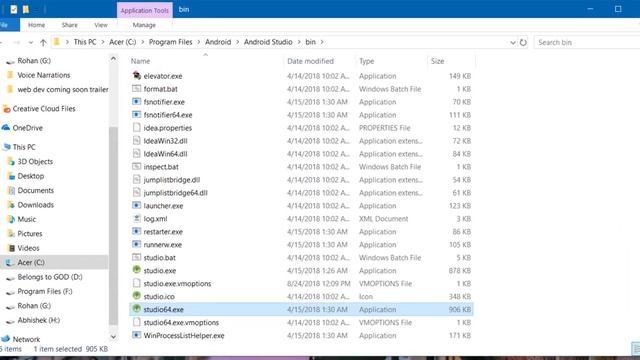The width and height of the screenshot is (640, 360).
Task: Select the studio.exe.vmoptions file icon
Action: click(137, 283)
